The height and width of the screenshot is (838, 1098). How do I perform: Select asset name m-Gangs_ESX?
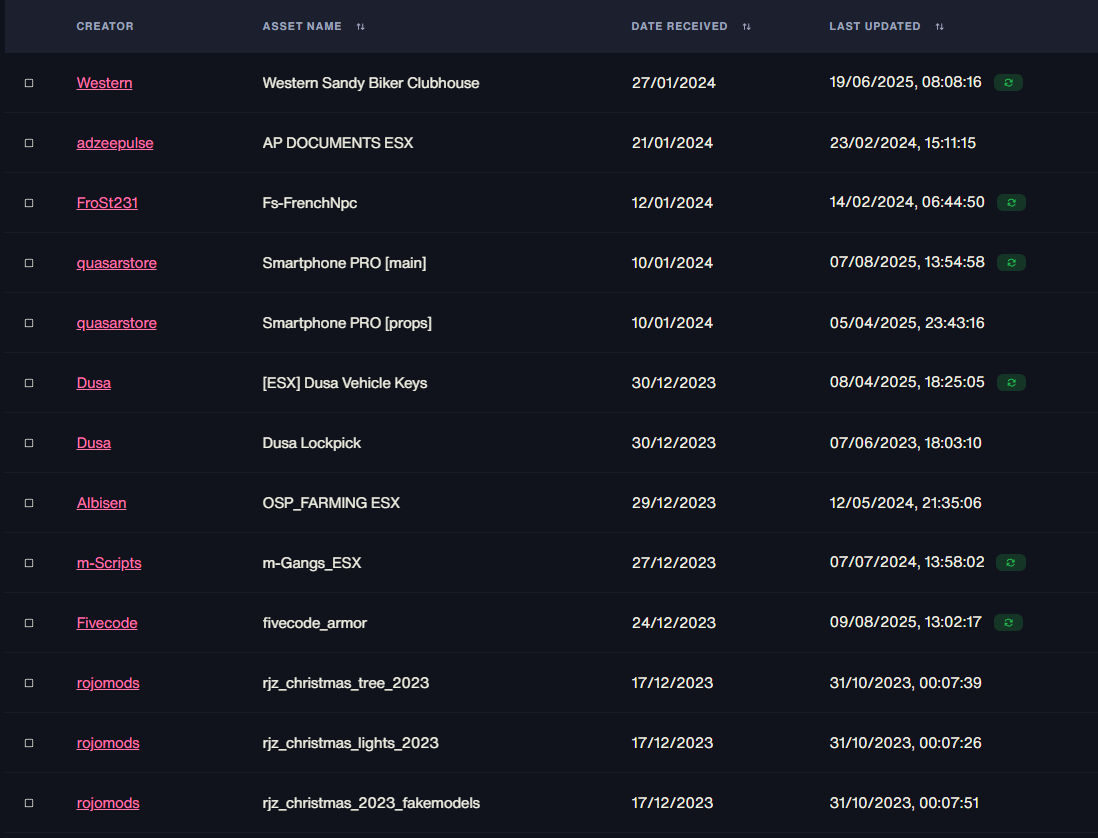(x=312, y=563)
